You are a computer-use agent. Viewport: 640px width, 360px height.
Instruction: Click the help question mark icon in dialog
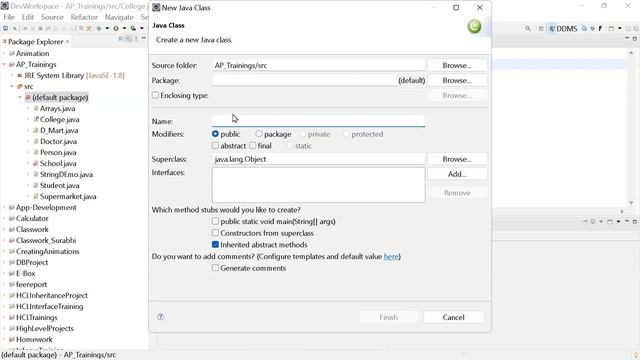[160, 317]
